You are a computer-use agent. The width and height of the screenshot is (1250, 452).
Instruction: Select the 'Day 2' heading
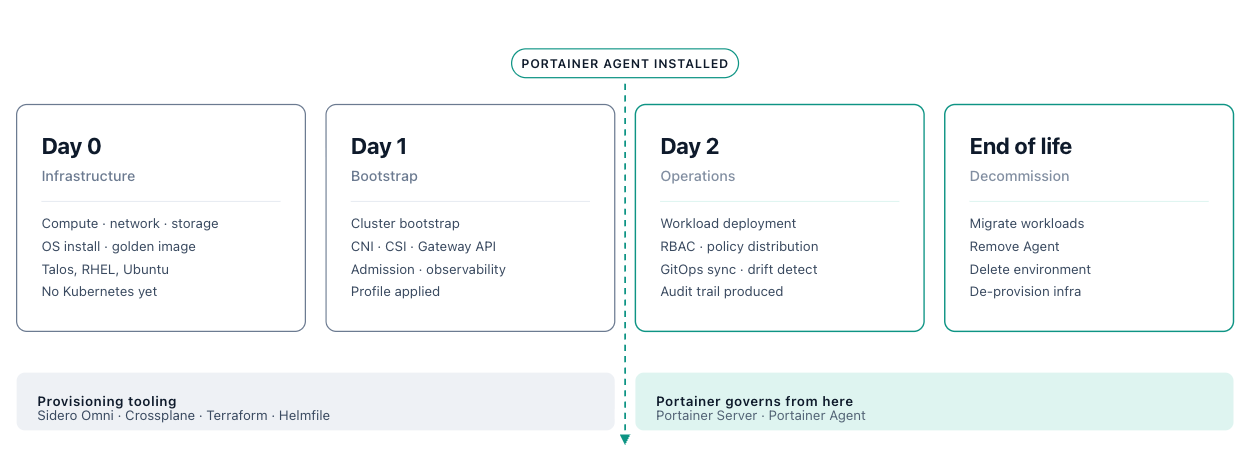[689, 146]
